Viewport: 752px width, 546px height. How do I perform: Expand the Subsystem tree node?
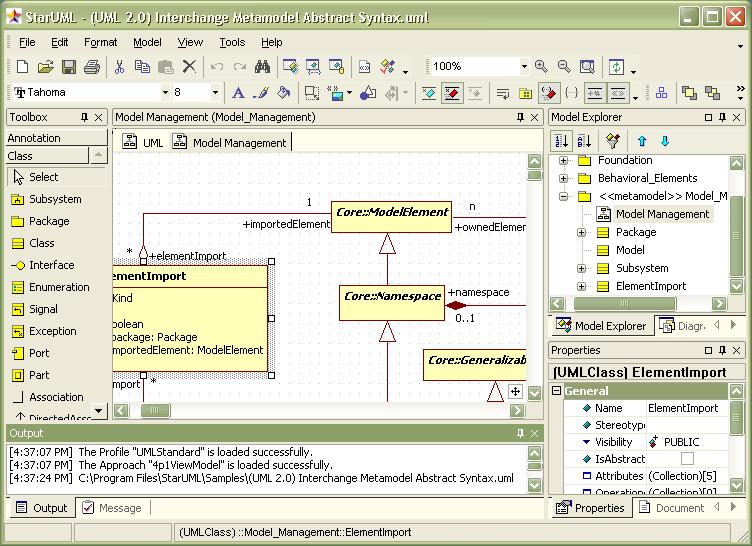pos(581,268)
